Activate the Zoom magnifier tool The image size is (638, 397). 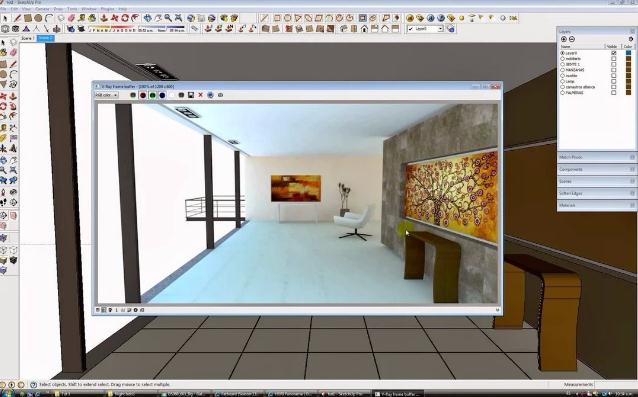point(168,18)
